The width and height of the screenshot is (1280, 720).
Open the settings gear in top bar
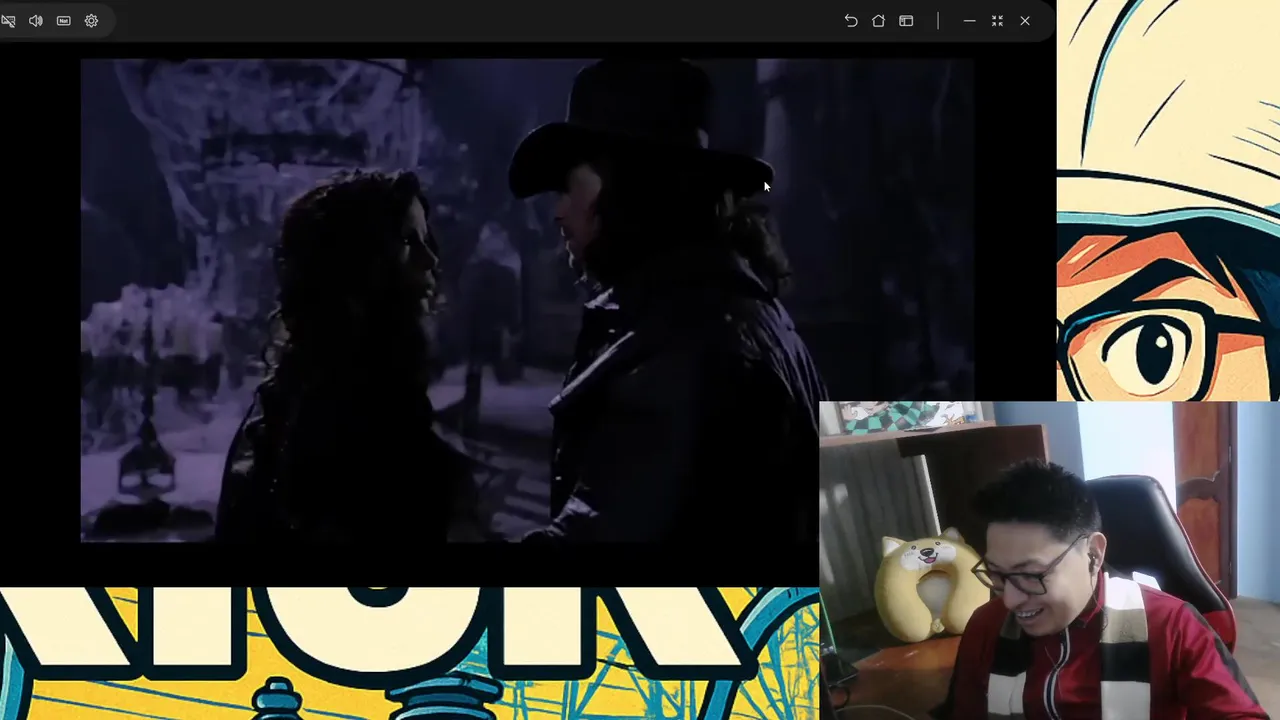(91, 21)
